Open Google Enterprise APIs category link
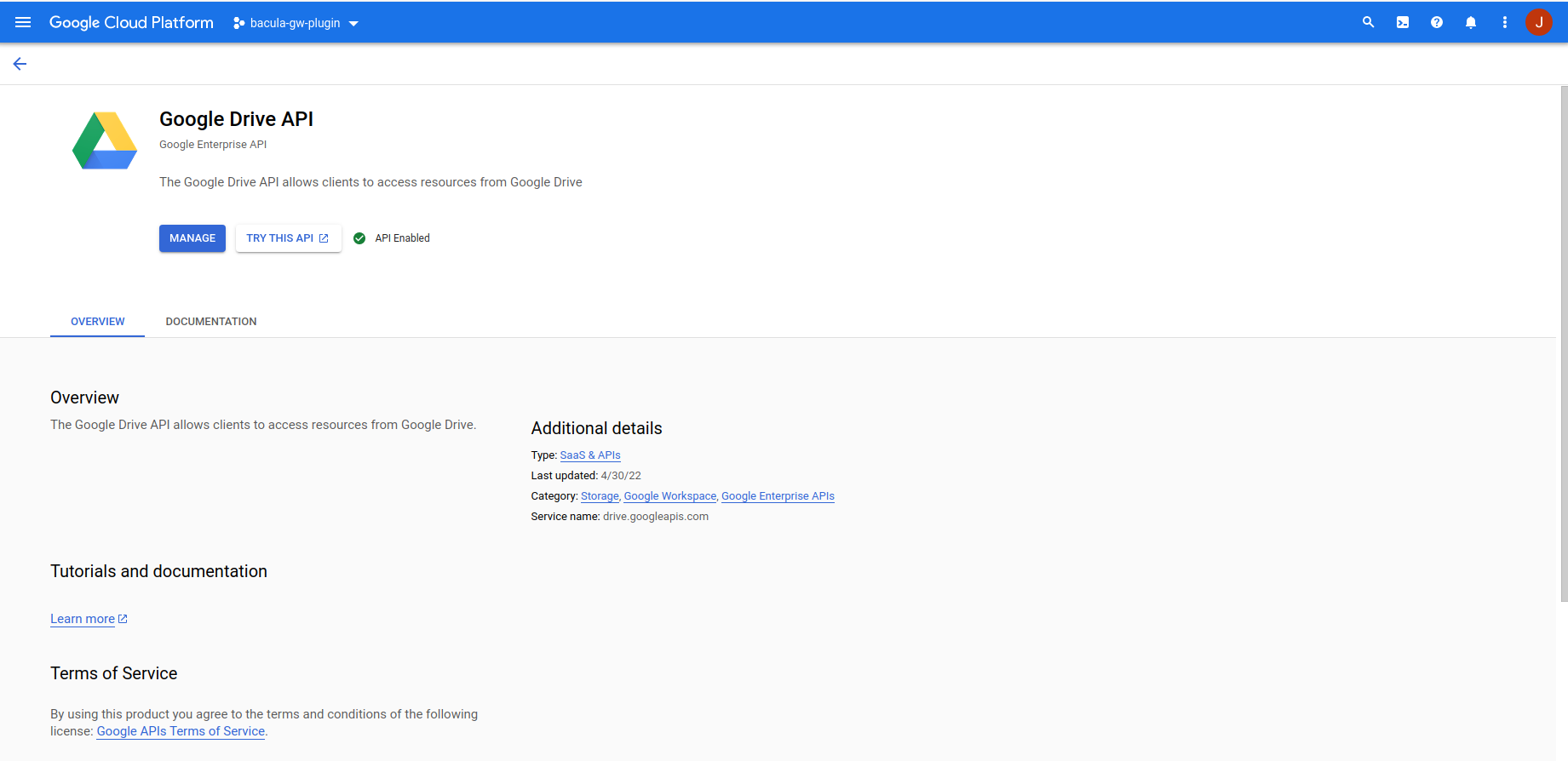The height and width of the screenshot is (761, 1568). [x=778, y=496]
